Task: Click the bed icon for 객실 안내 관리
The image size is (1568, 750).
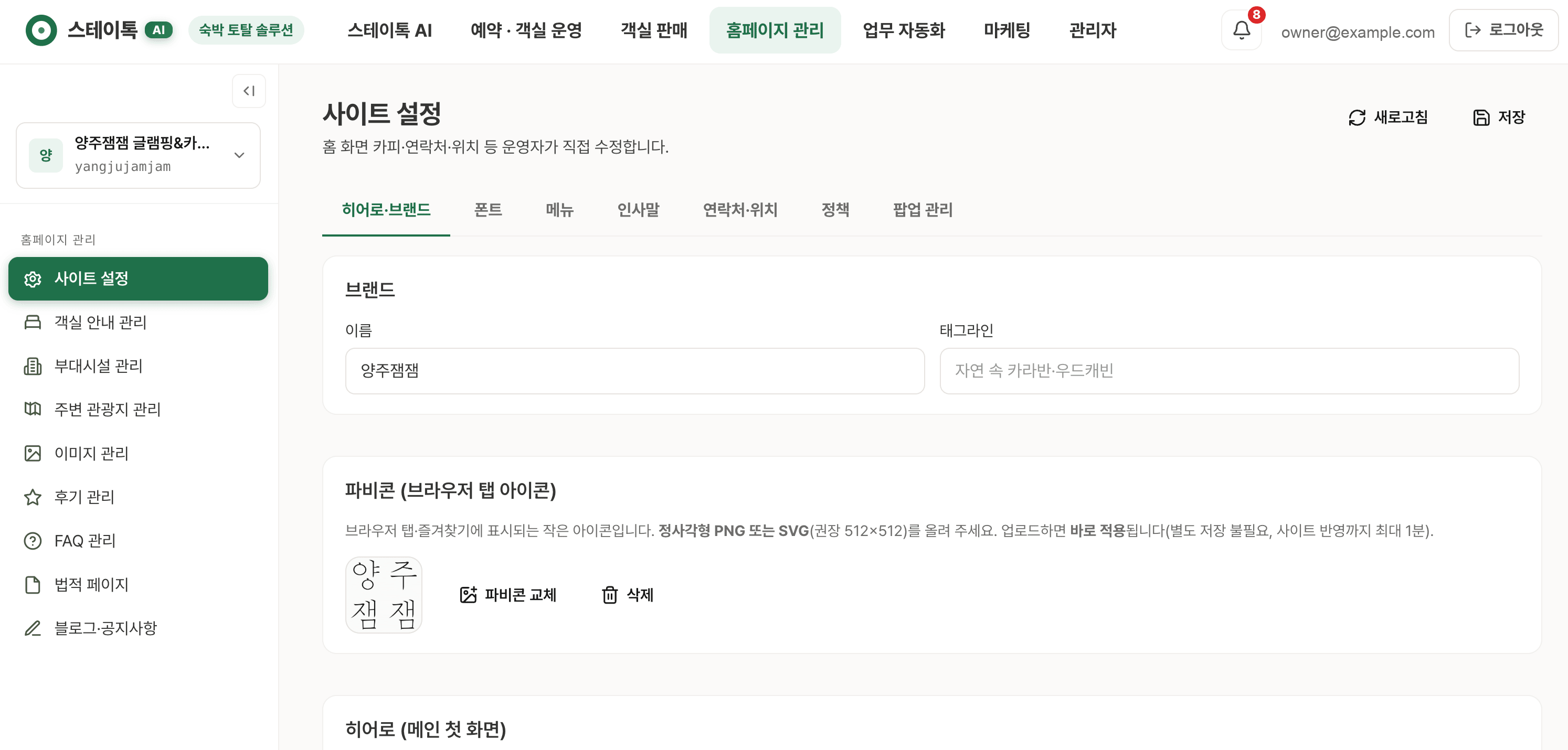Action: click(32, 323)
